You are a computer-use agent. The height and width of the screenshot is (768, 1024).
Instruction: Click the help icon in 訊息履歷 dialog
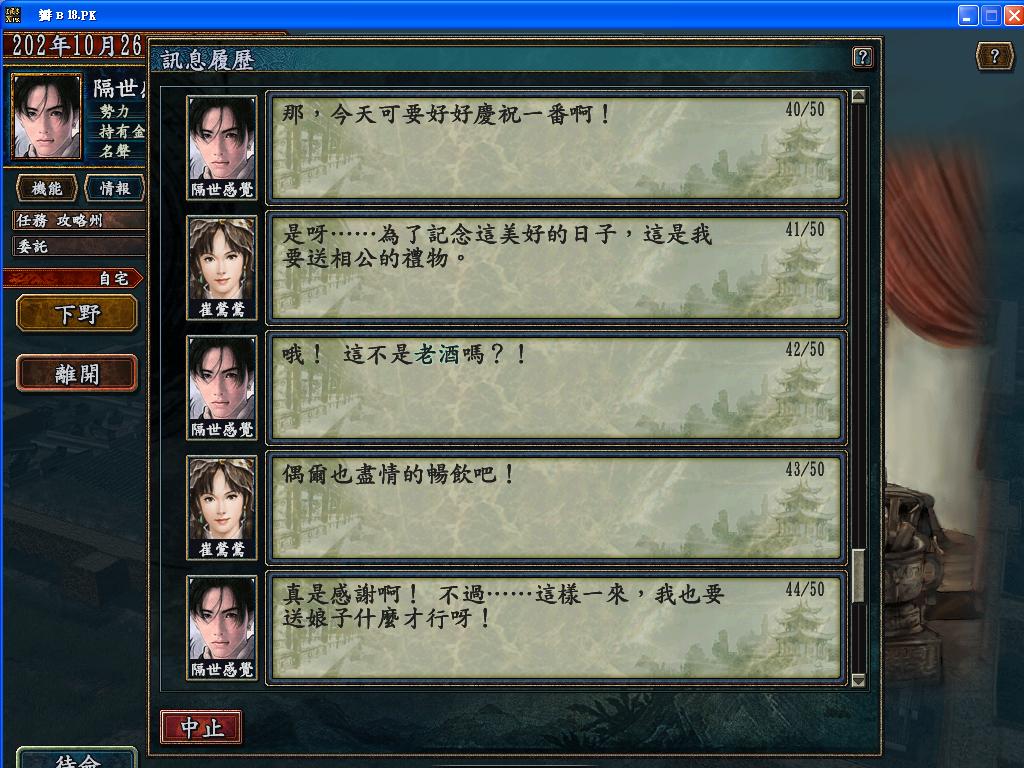point(863,57)
